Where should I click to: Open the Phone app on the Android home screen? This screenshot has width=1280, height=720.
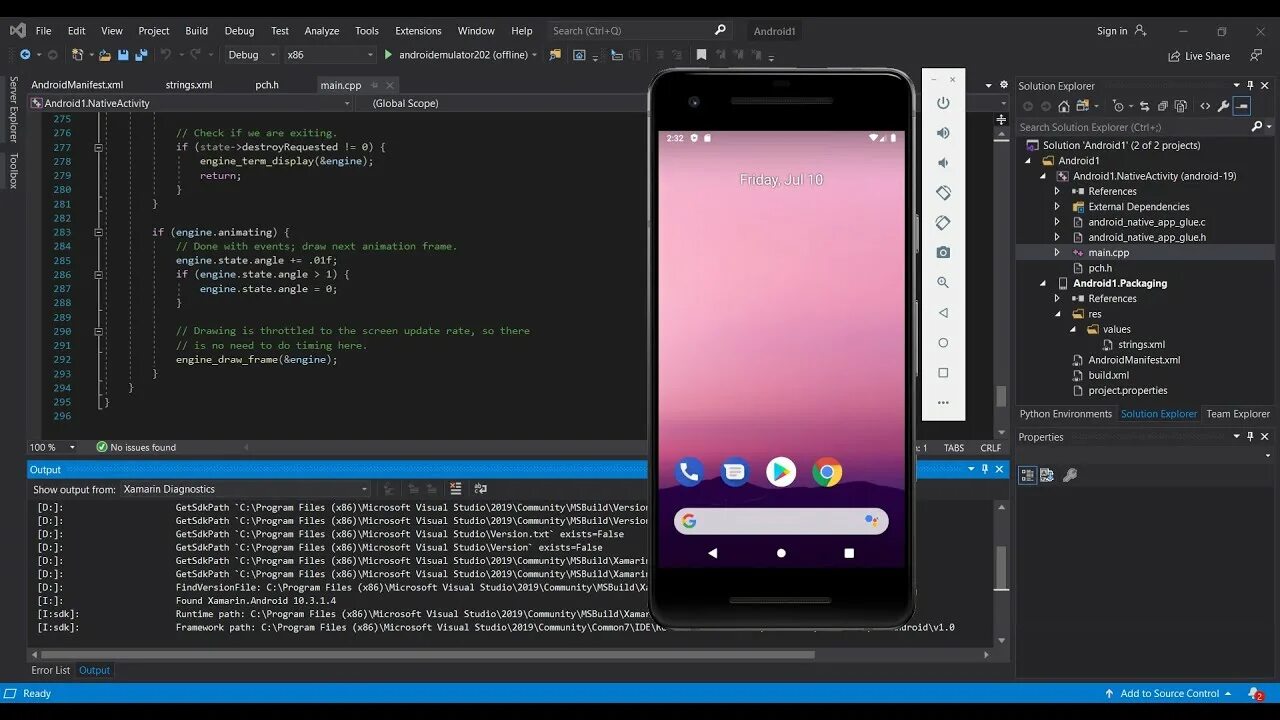(x=689, y=472)
